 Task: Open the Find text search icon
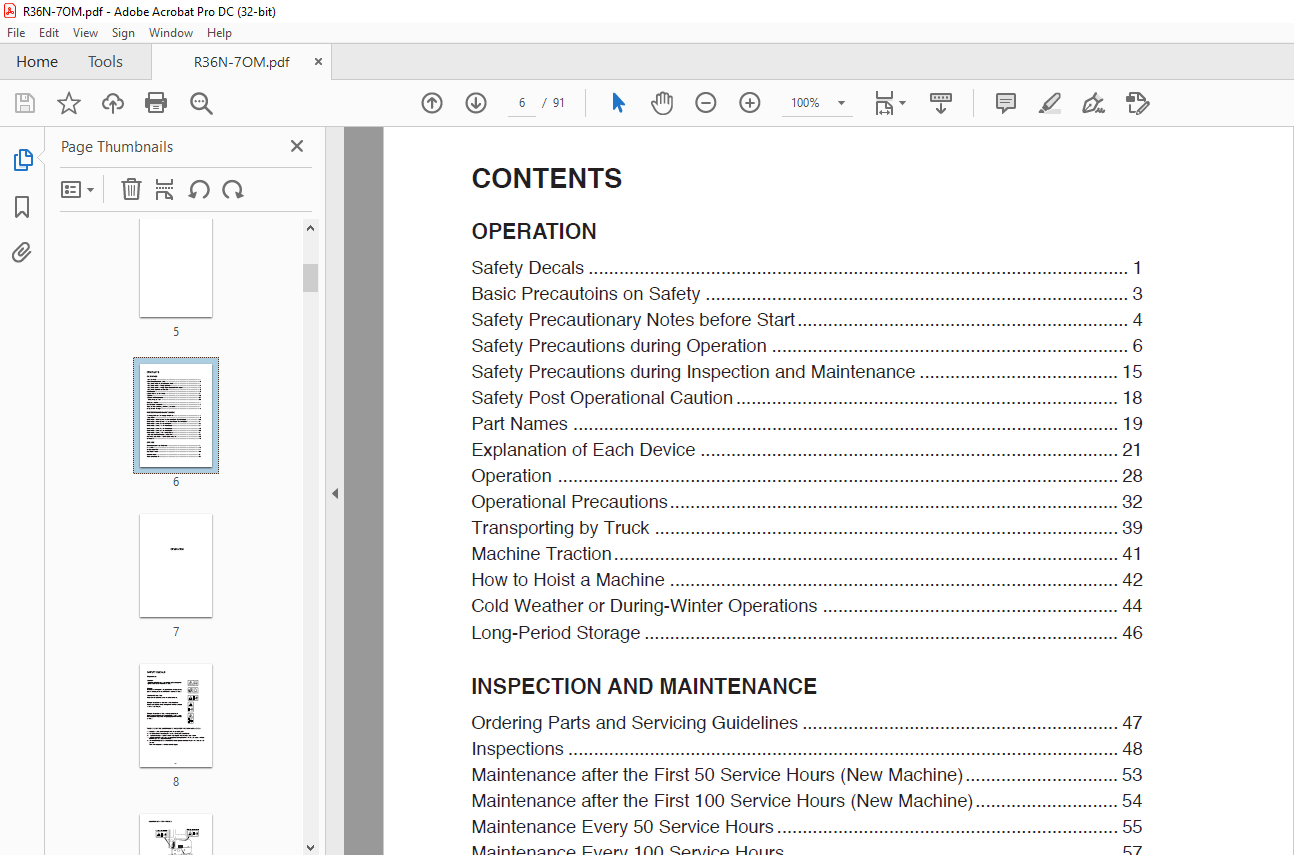click(x=201, y=103)
